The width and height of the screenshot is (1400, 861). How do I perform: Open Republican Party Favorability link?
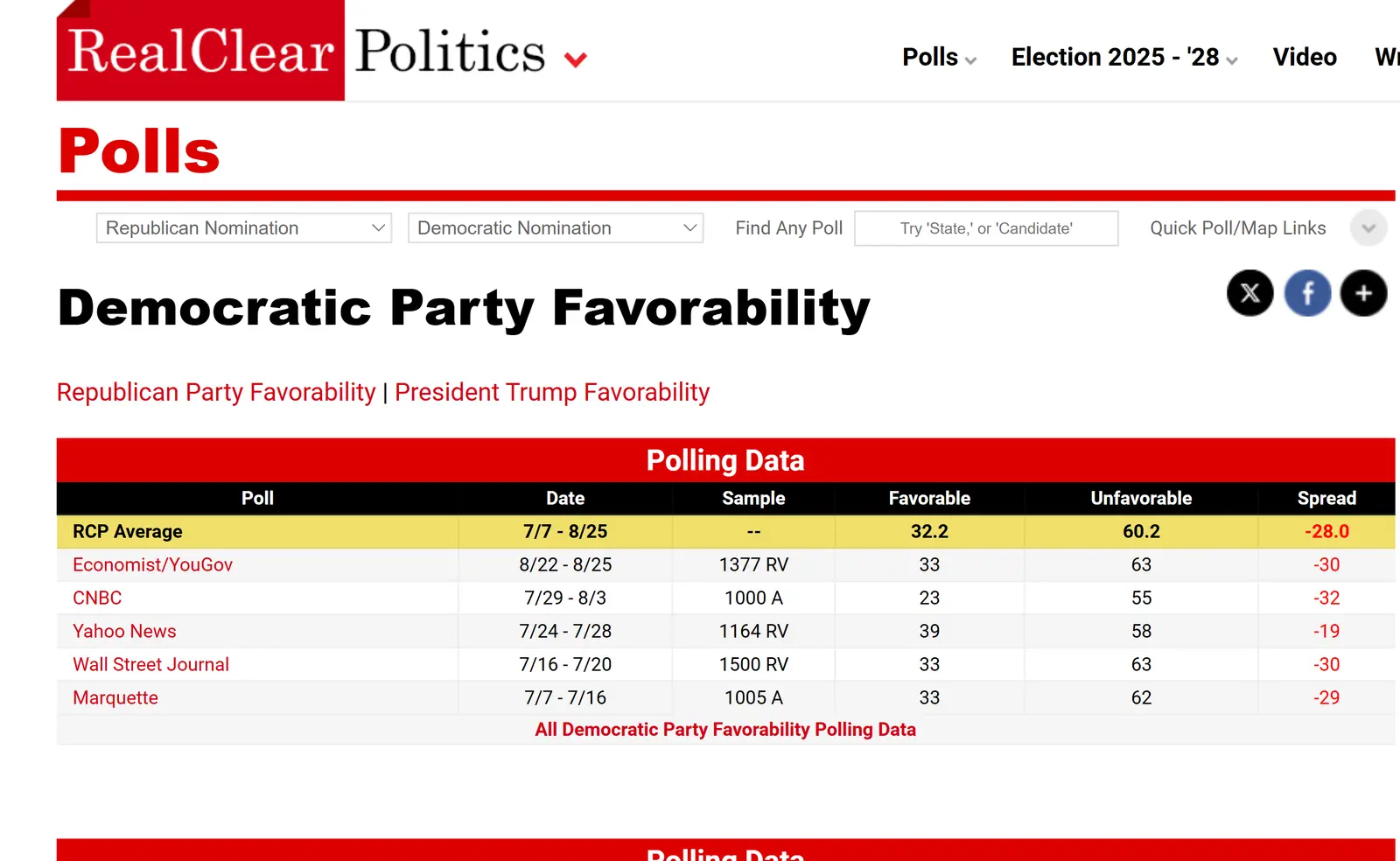216,392
